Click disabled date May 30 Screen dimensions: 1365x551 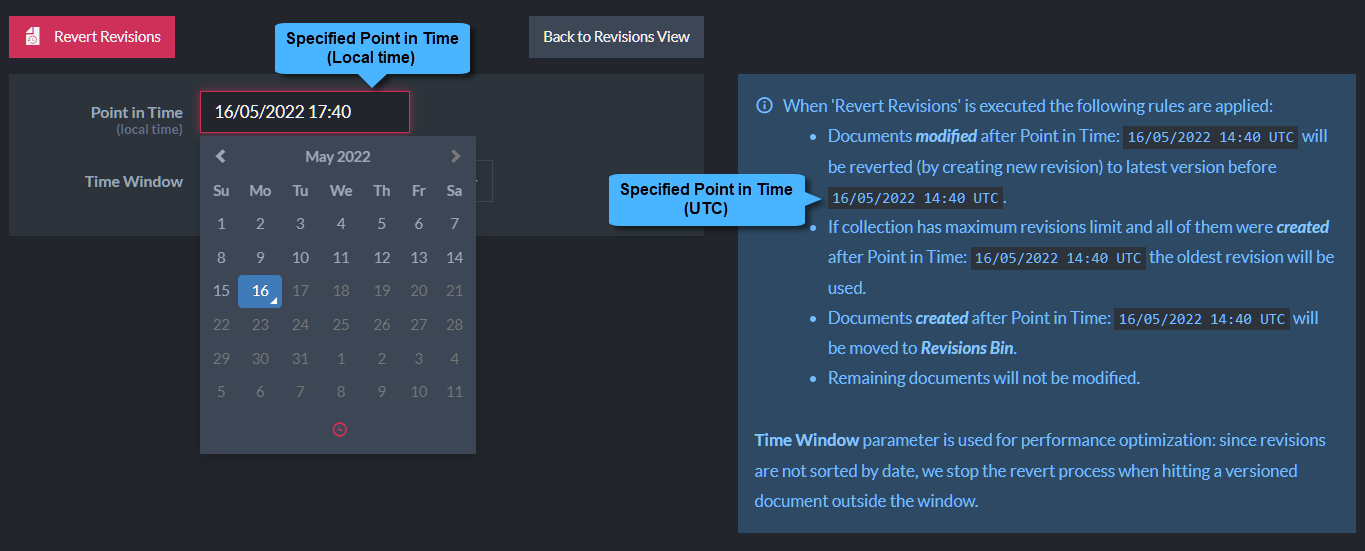pos(260,358)
